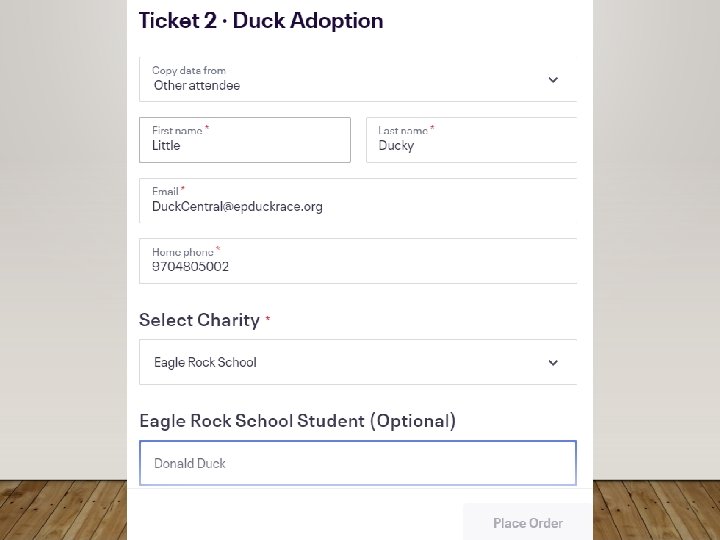Click the student name field showing Donald Duck

point(357,463)
